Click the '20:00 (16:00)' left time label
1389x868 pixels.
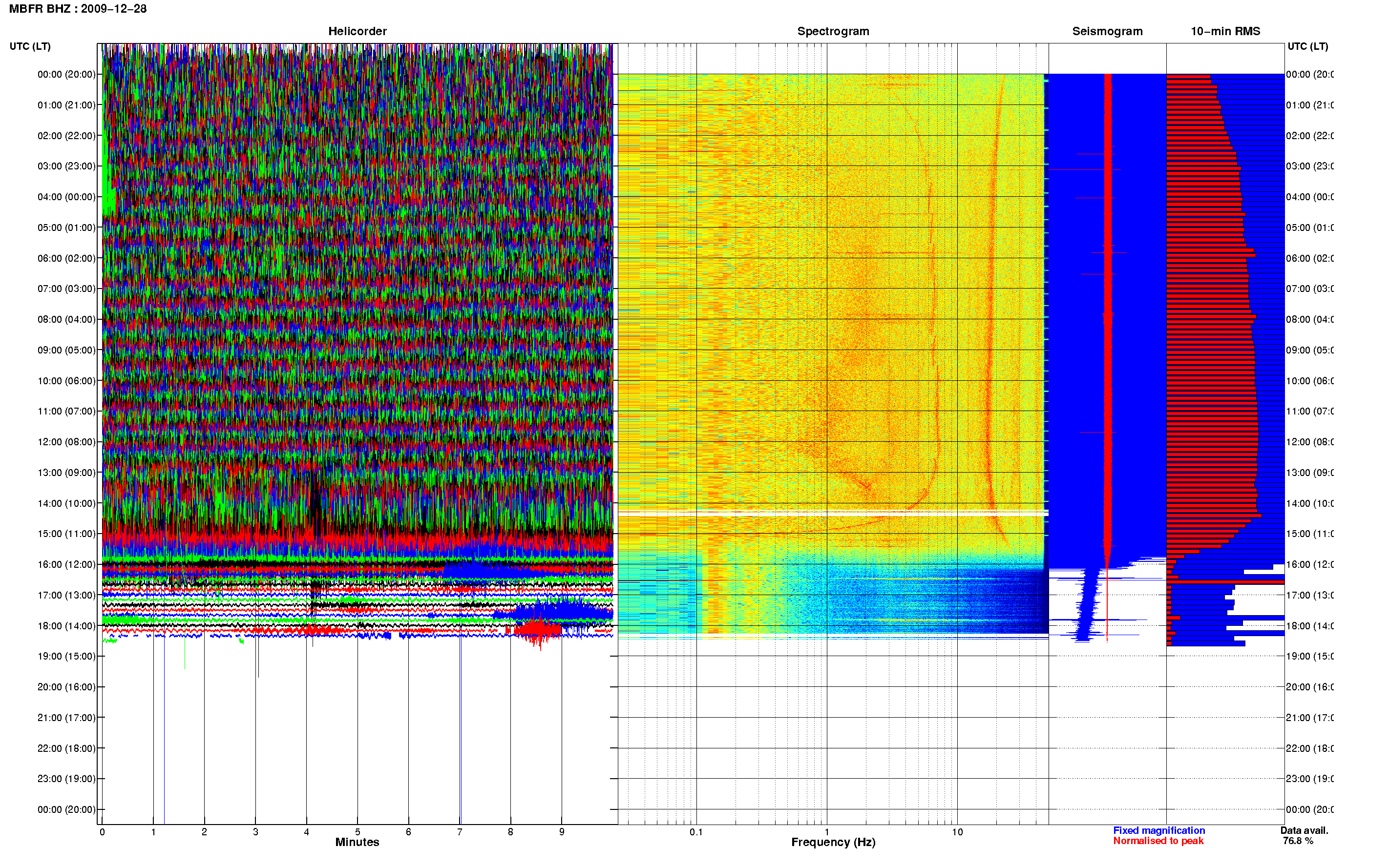tap(66, 686)
